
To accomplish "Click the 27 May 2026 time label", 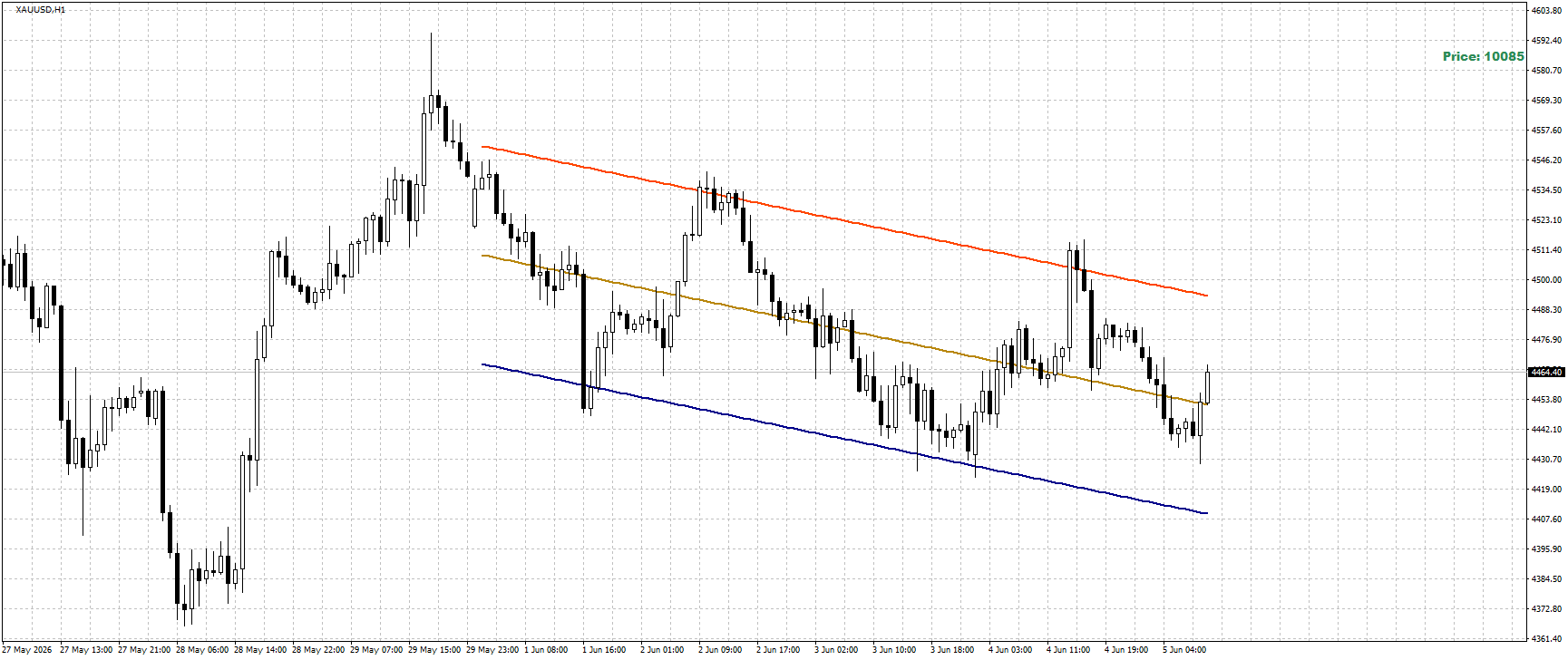I will (x=28, y=650).
